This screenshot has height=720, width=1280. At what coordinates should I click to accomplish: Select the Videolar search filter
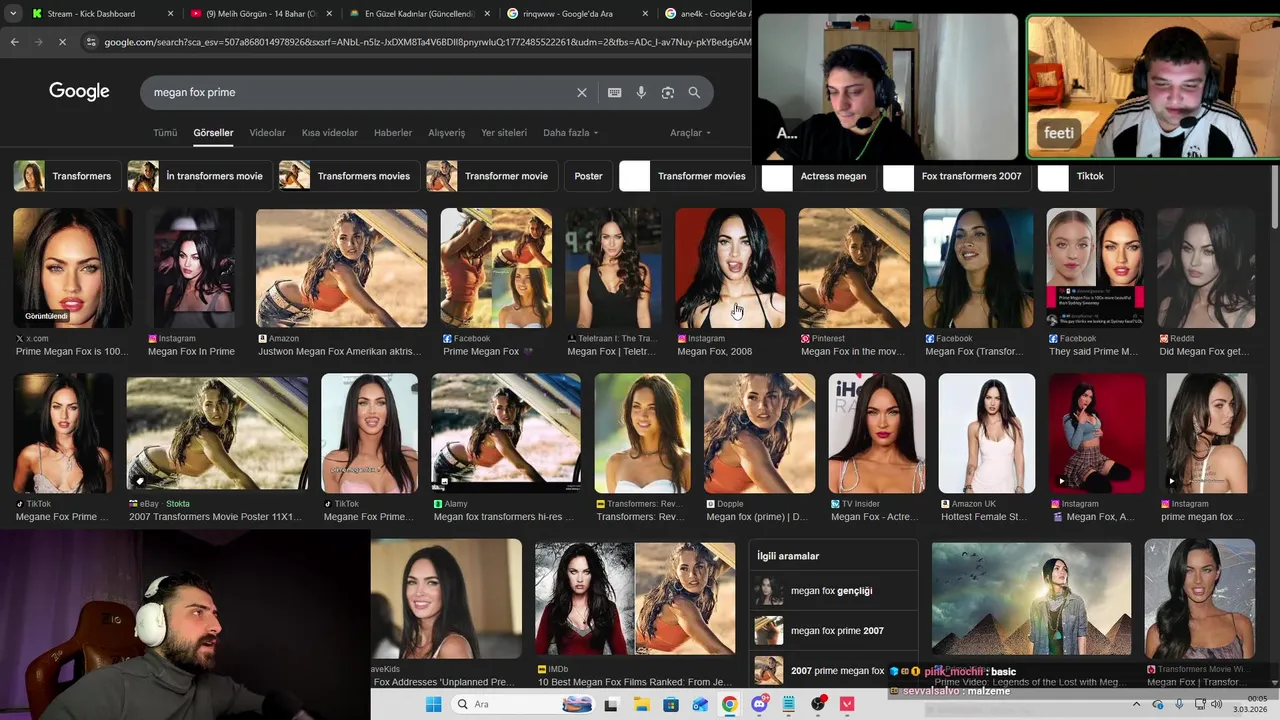click(x=267, y=133)
